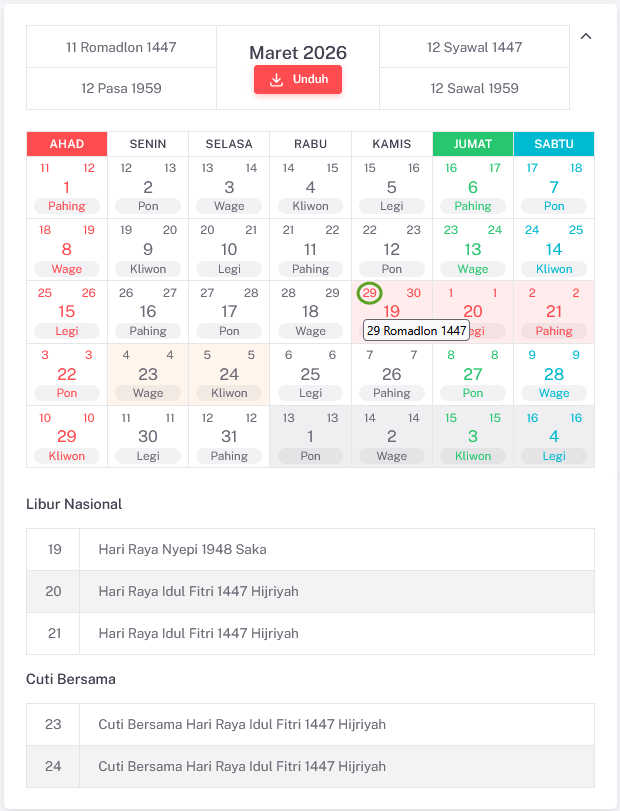This screenshot has width=620, height=811.
Task: Select the green Pahing label under date 6
Action: 472,207
